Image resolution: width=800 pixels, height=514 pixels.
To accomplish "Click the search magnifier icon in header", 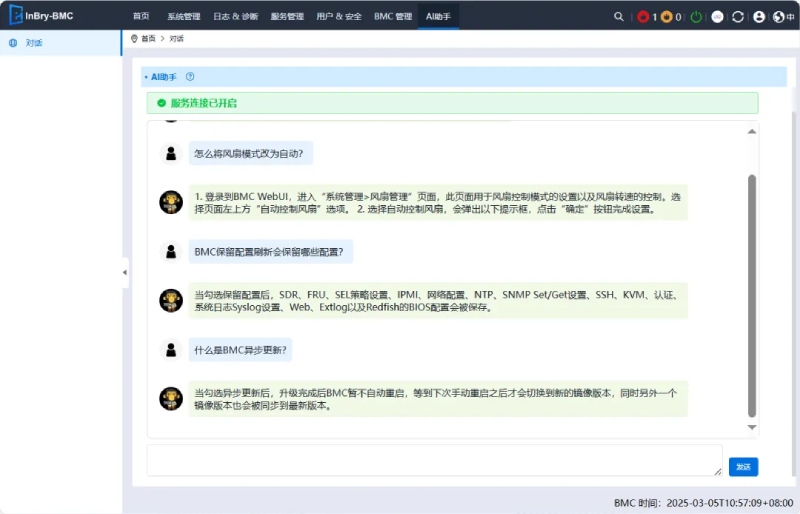I will tap(619, 17).
